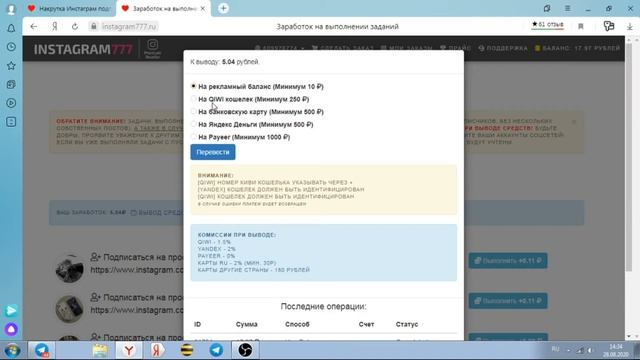Image resolution: width=640 pixels, height=360 pixels.
Task: Select На рекламный баланс option
Action: (193, 86)
